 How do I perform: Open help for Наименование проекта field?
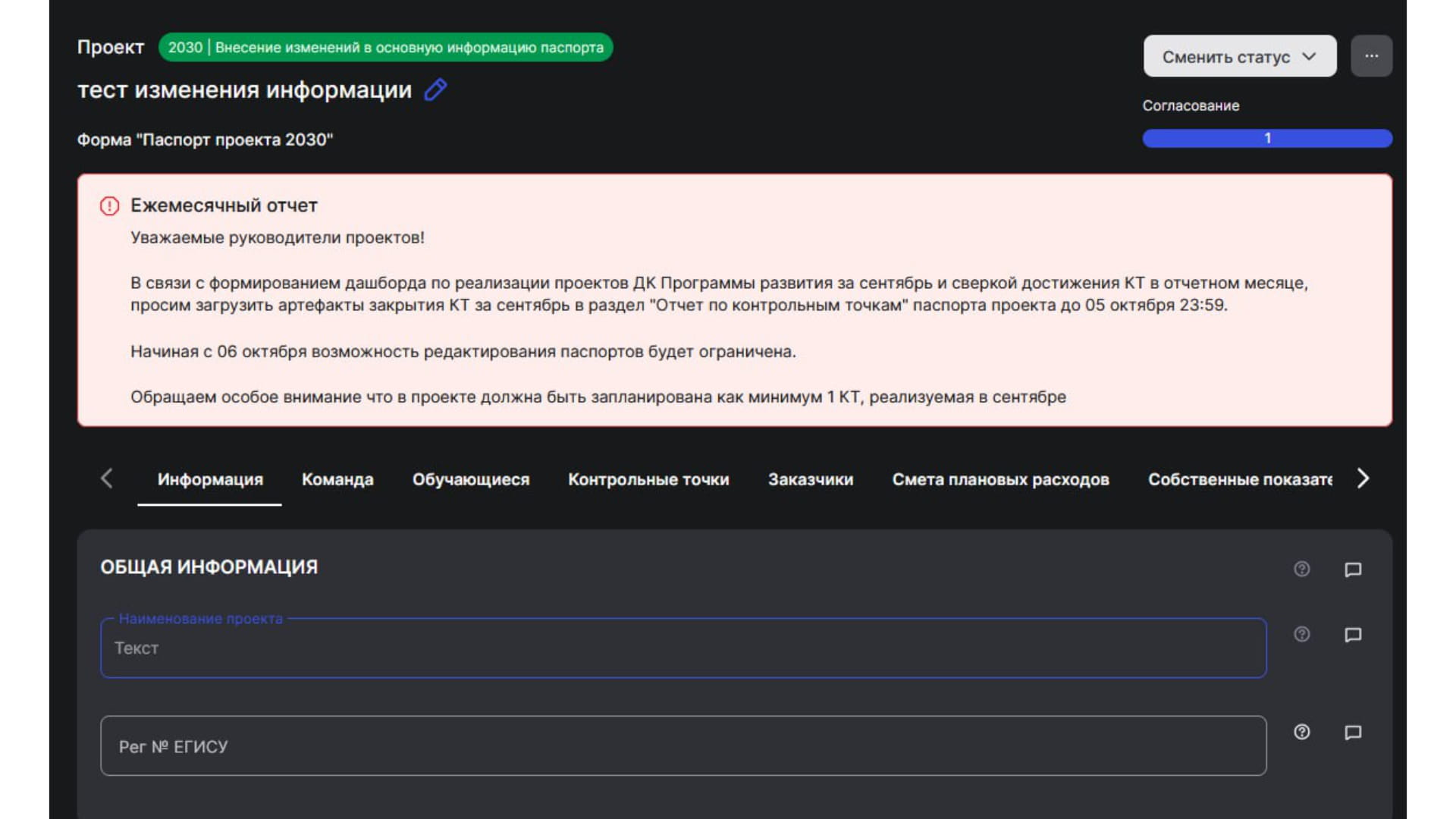click(1301, 634)
